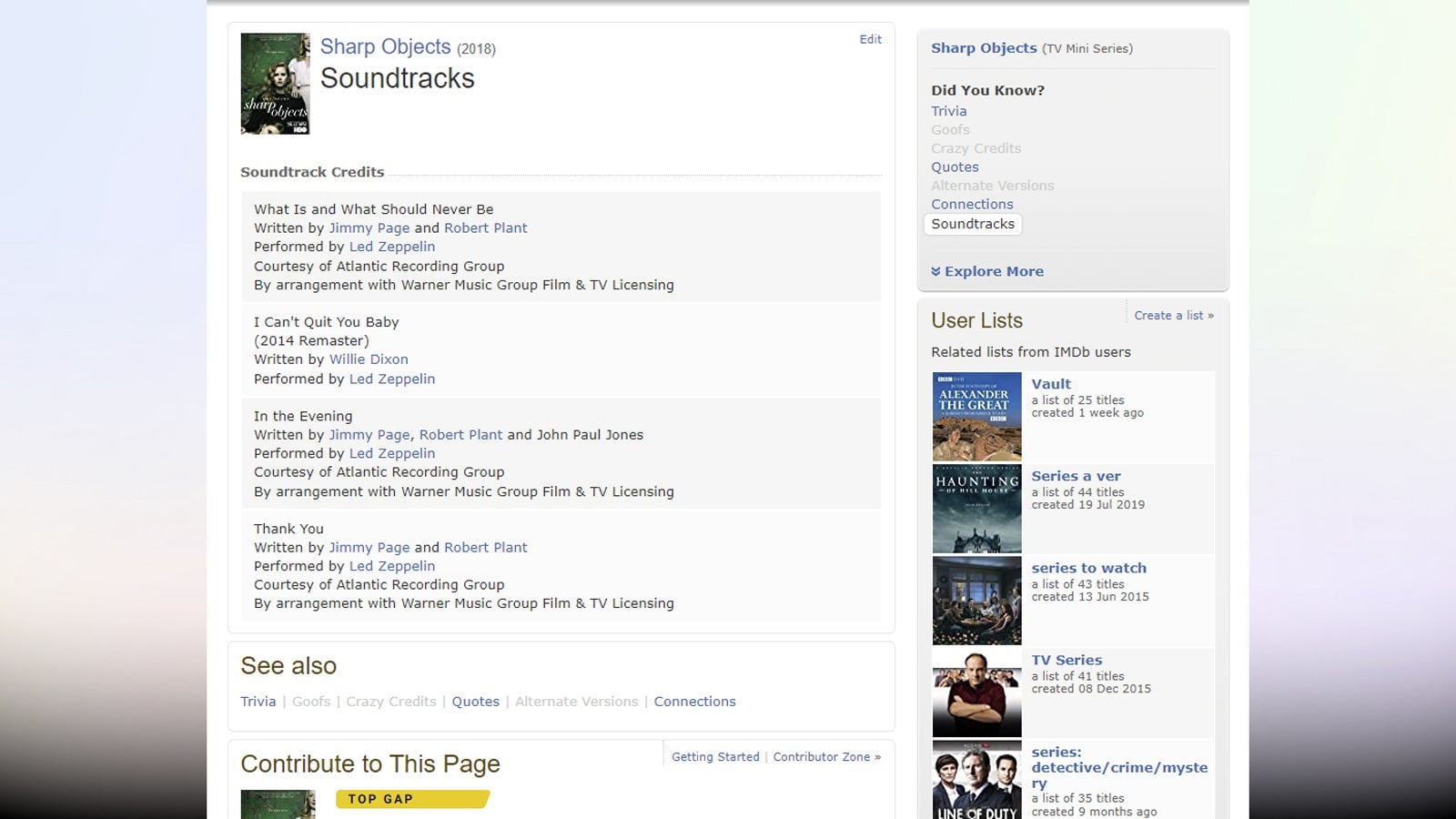Click Create a list in User Lists

pyautogui.click(x=1174, y=315)
